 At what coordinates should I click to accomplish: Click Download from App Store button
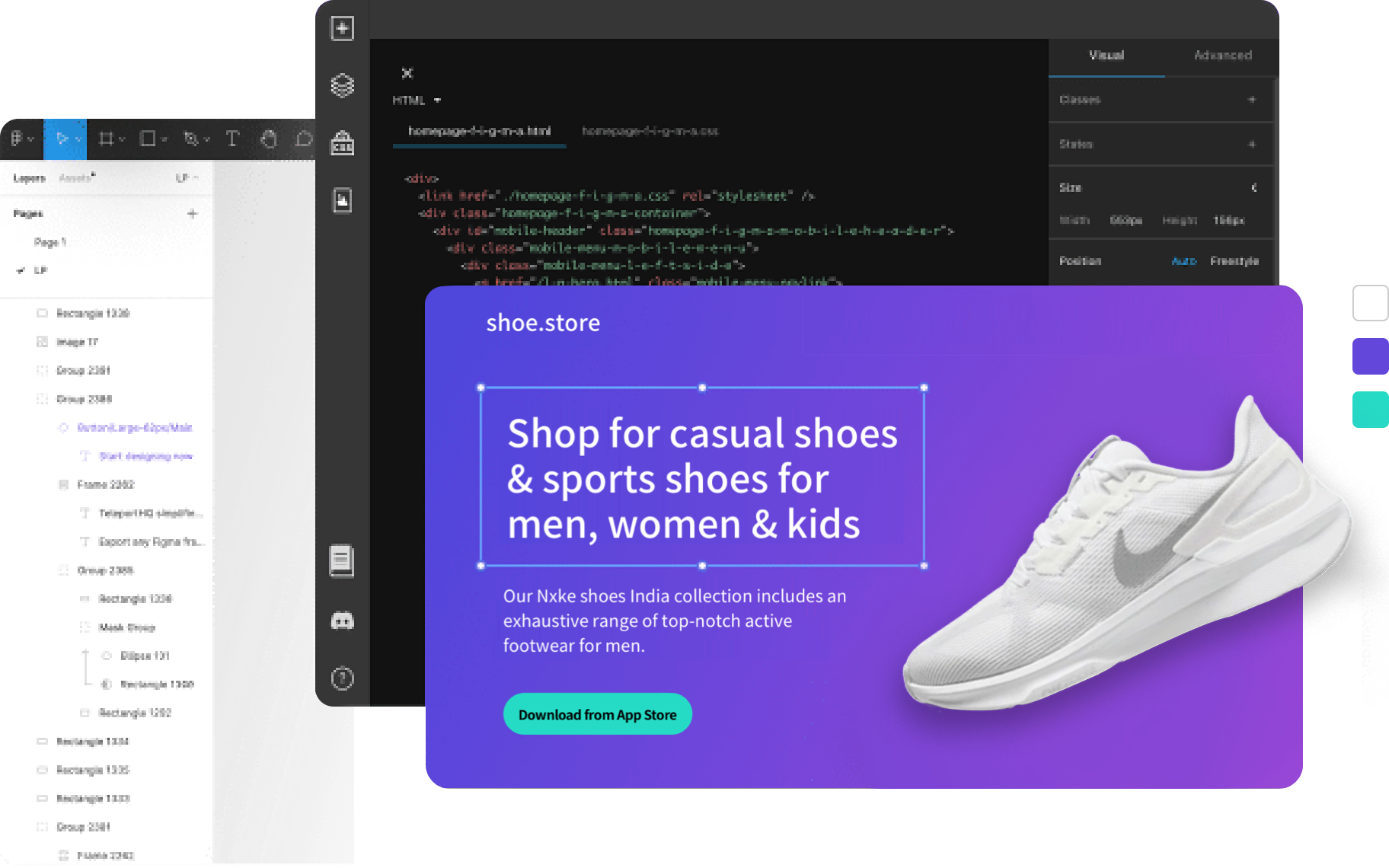click(x=597, y=714)
